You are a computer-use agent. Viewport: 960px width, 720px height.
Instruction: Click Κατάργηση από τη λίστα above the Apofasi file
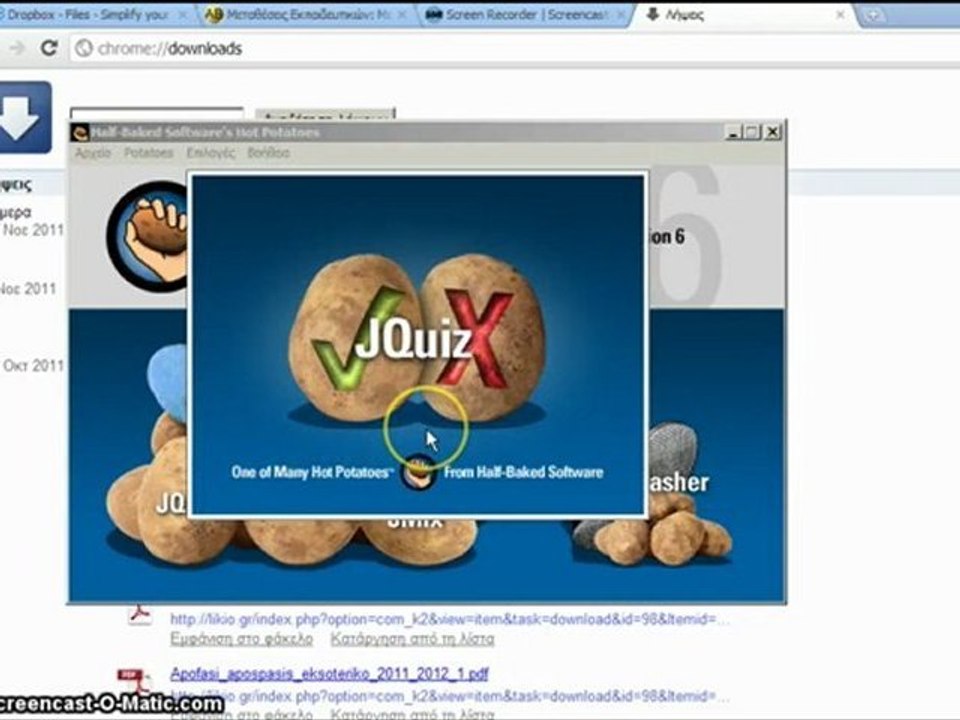click(412, 639)
